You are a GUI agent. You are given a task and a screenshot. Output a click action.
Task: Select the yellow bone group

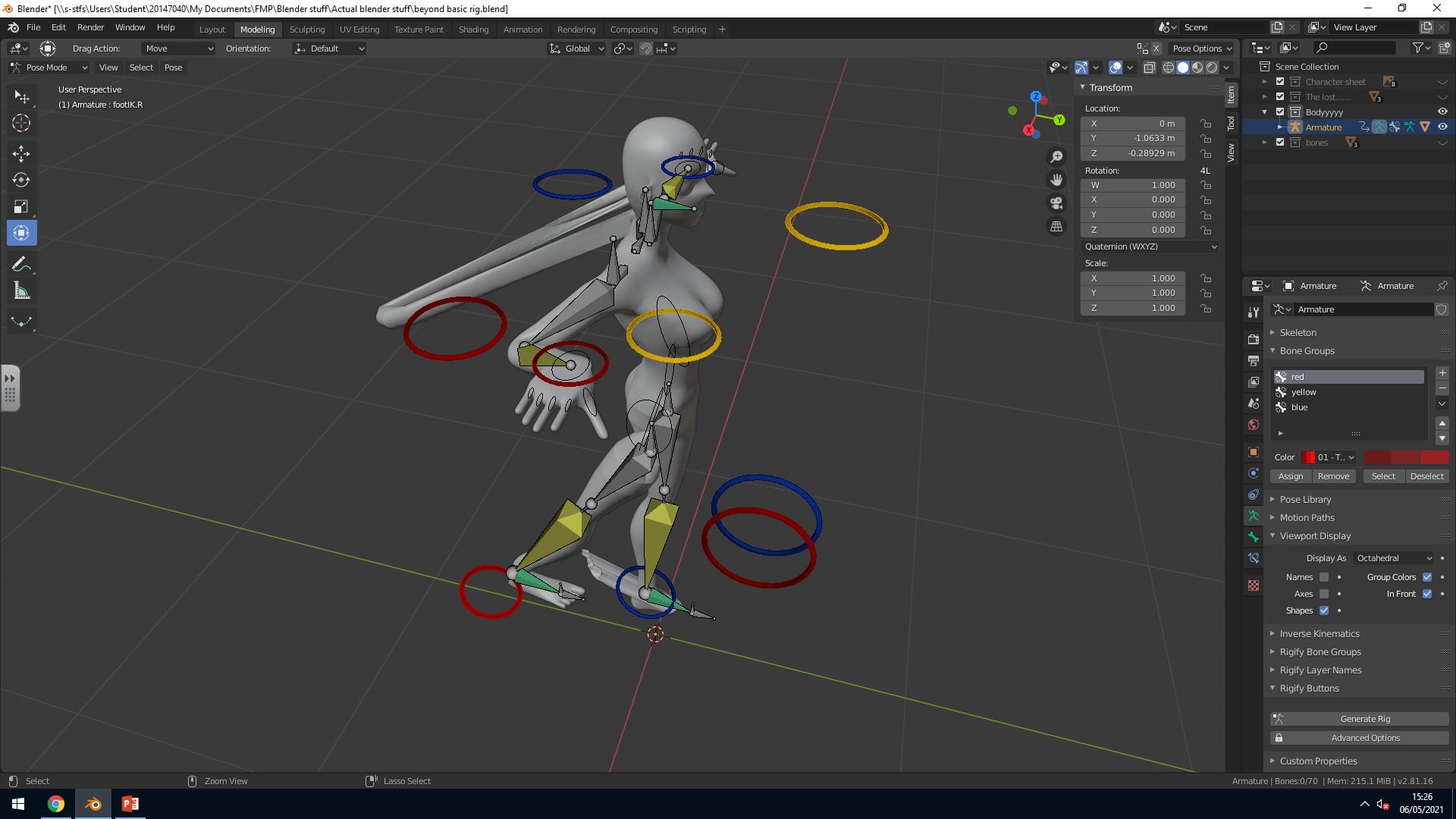[x=1349, y=392]
